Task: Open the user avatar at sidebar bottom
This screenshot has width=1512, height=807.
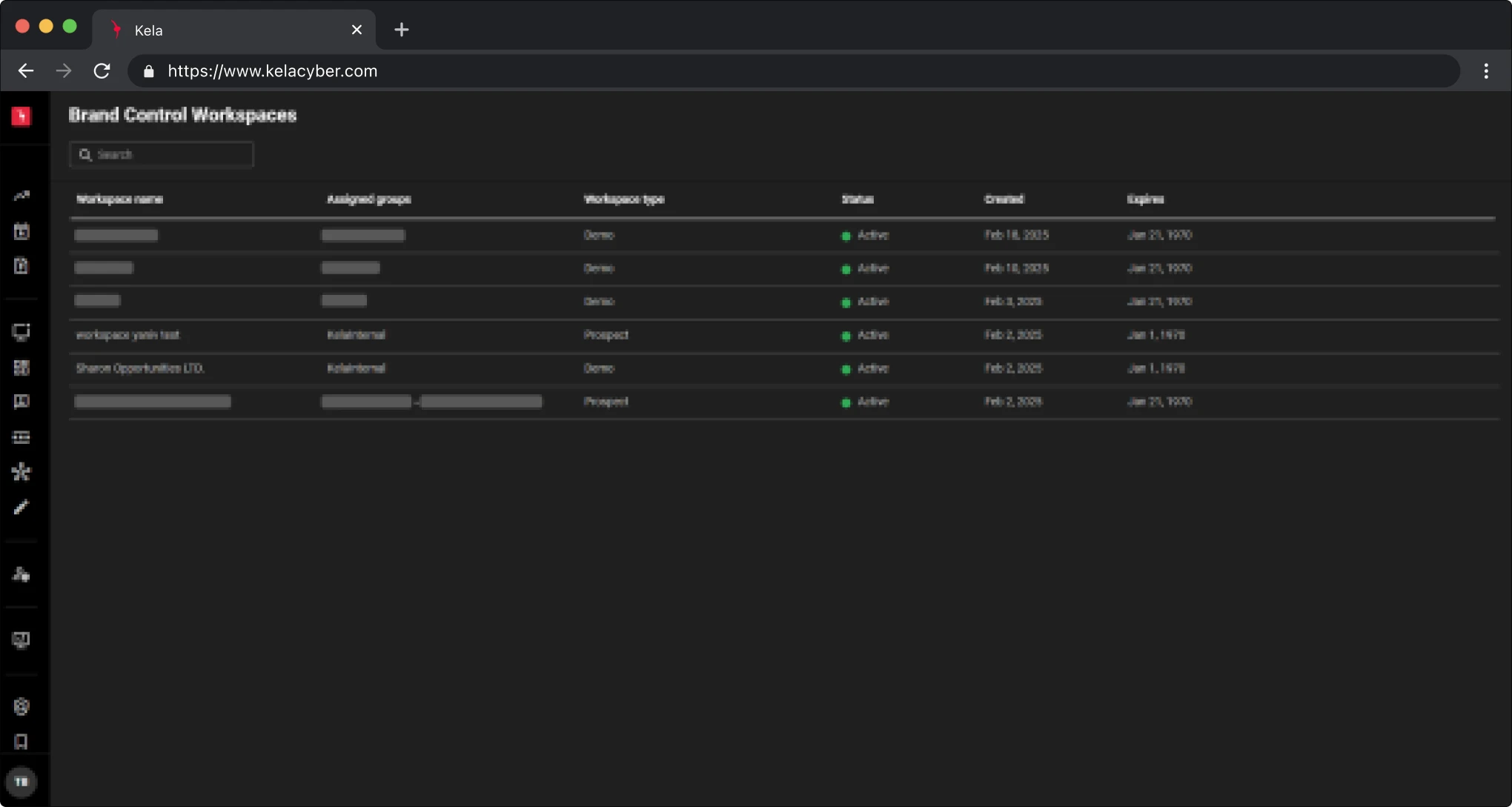Action: point(21,782)
